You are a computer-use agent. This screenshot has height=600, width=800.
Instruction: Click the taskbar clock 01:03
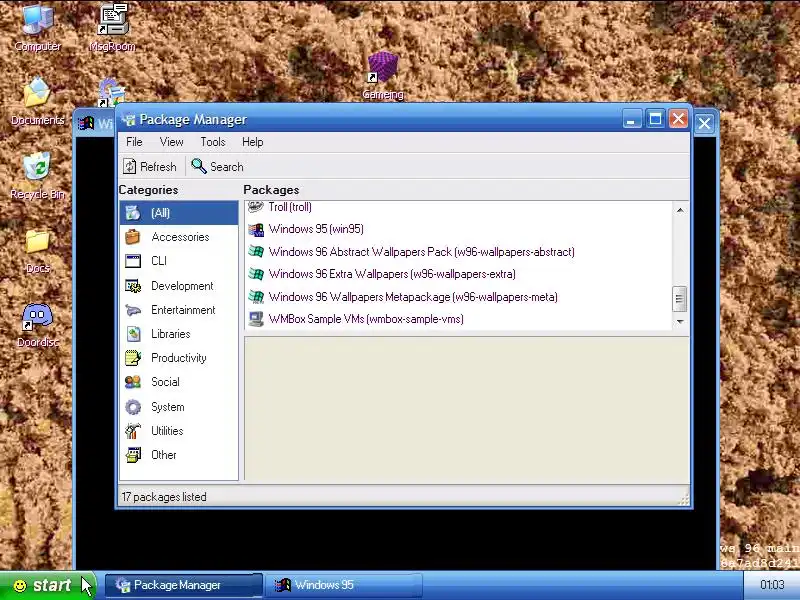click(x=772, y=585)
